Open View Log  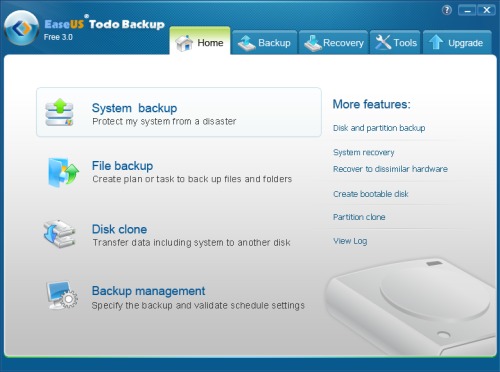tap(350, 241)
